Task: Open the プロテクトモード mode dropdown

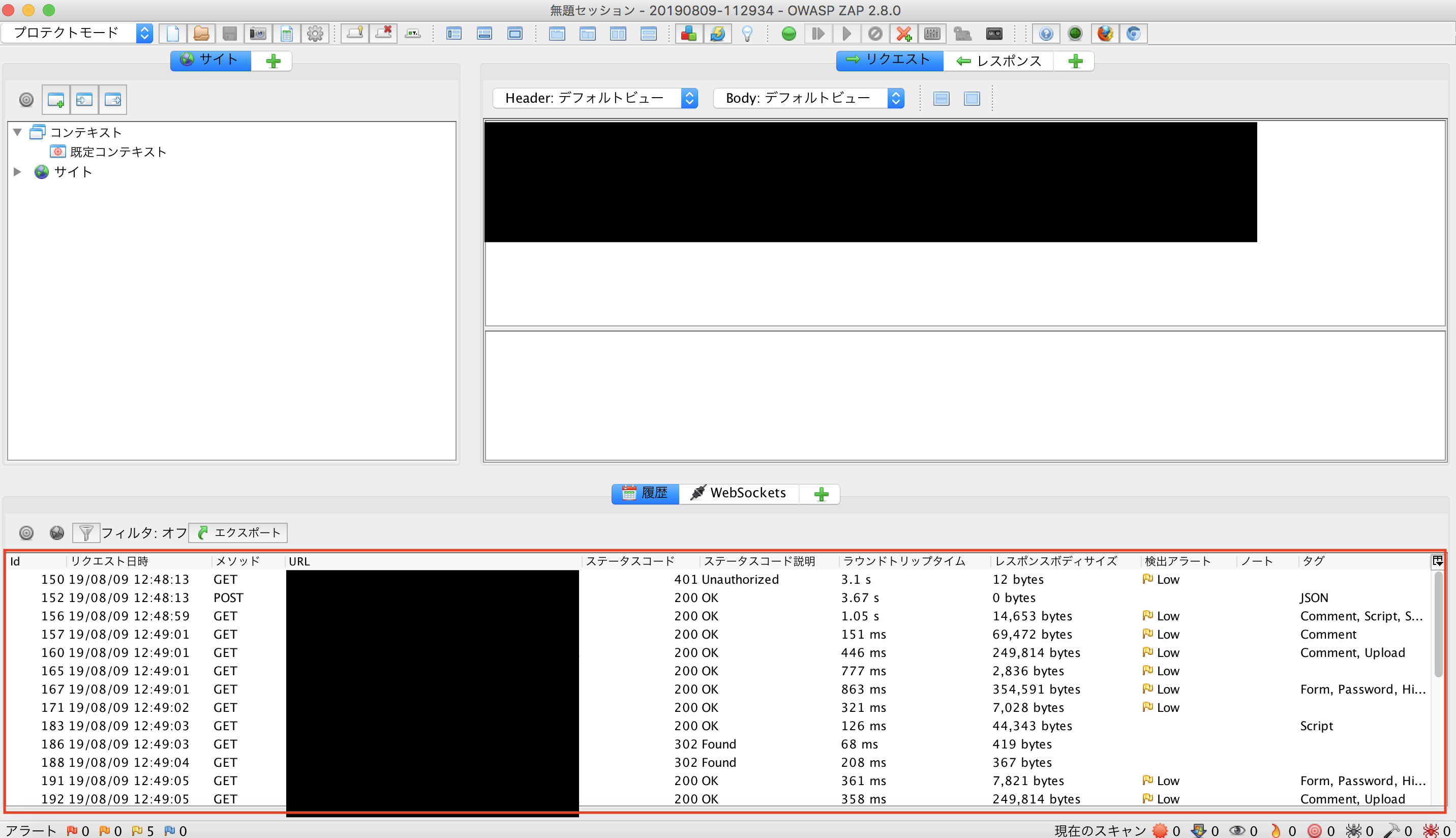Action: 77,33
